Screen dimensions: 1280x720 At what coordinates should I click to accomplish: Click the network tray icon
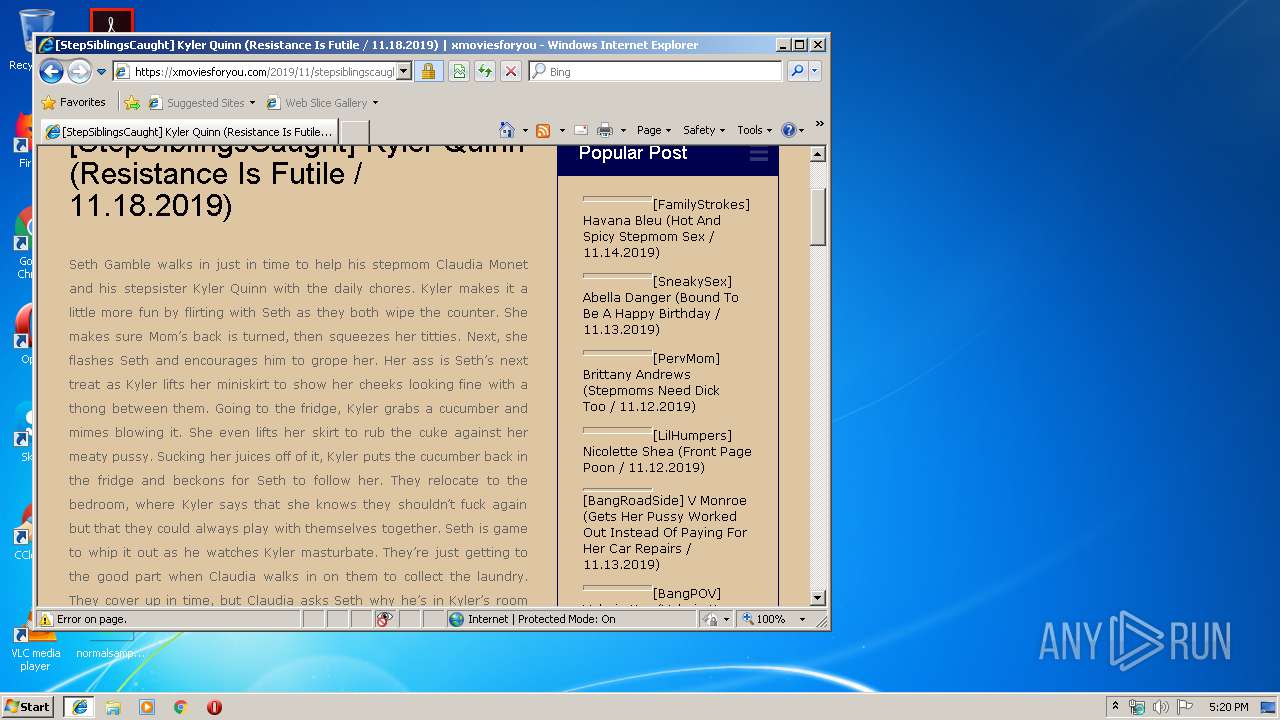pyautogui.click(x=1137, y=706)
